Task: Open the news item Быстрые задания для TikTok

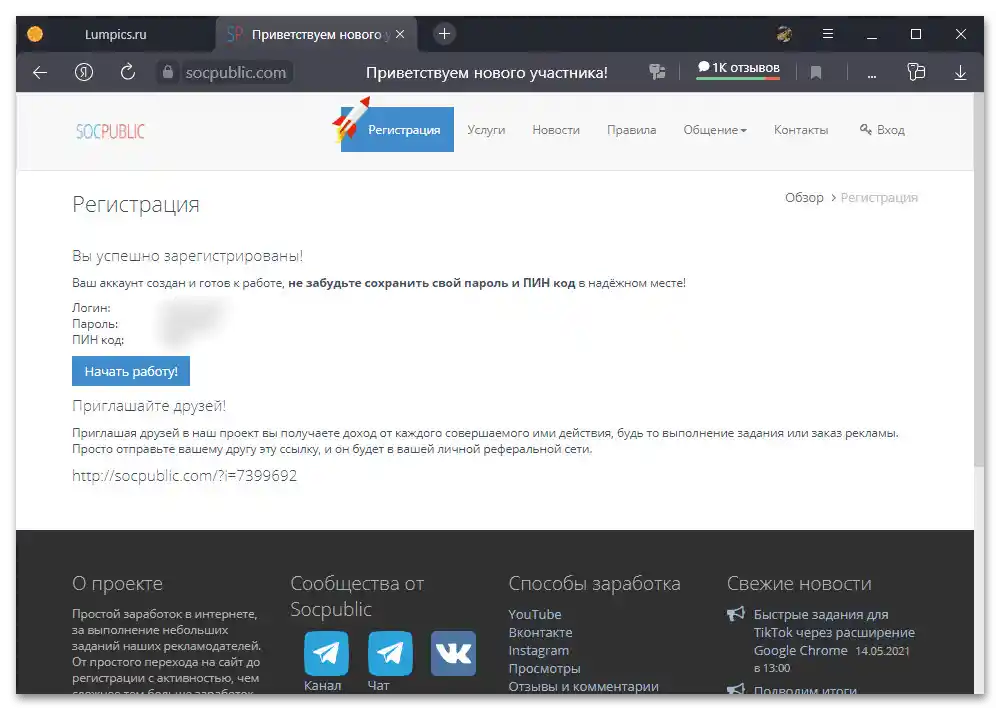Action: point(834,632)
